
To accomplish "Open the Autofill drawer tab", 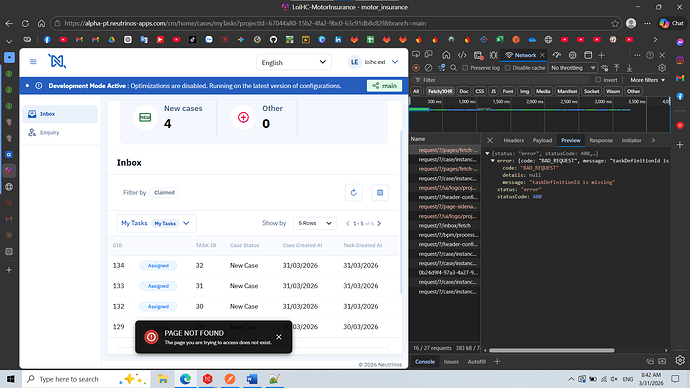I will click(x=477, y=362).
